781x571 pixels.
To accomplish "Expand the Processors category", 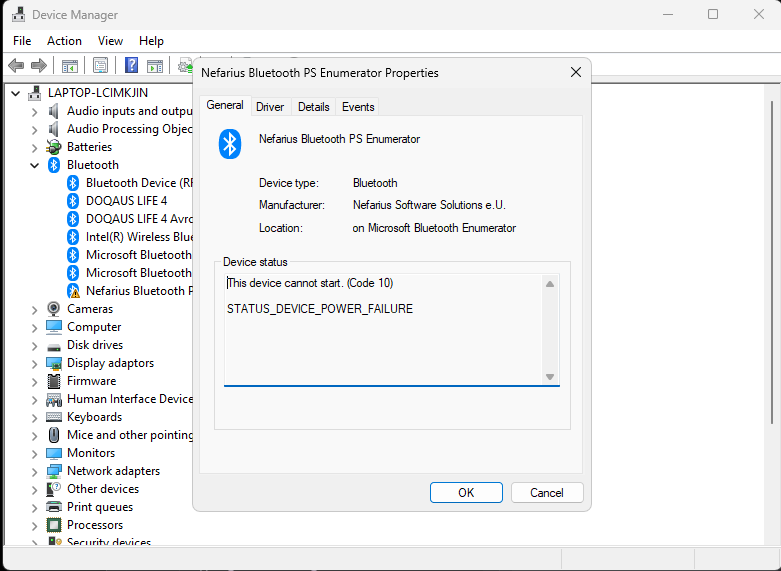I will tap(34, 526).
